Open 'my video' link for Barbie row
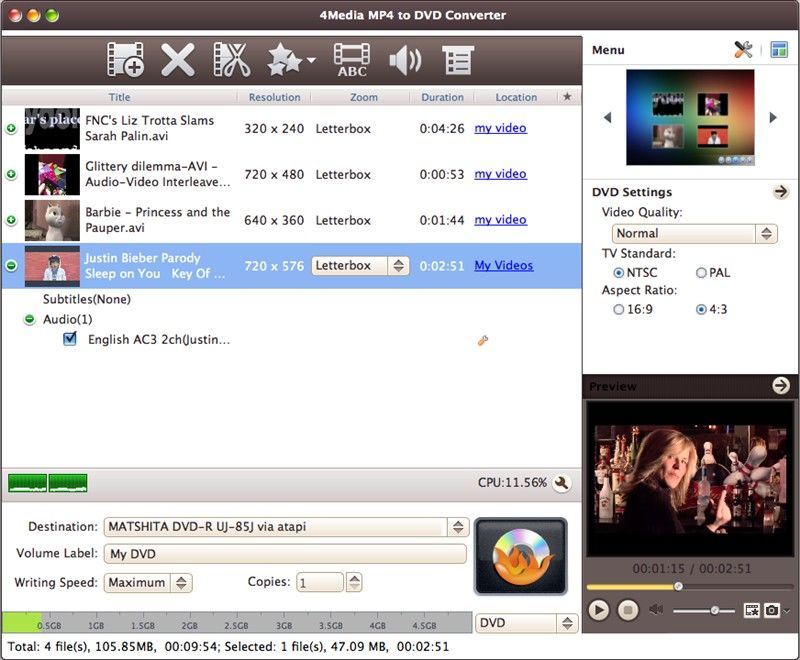The image size is (800, 660). coord(501,220)
